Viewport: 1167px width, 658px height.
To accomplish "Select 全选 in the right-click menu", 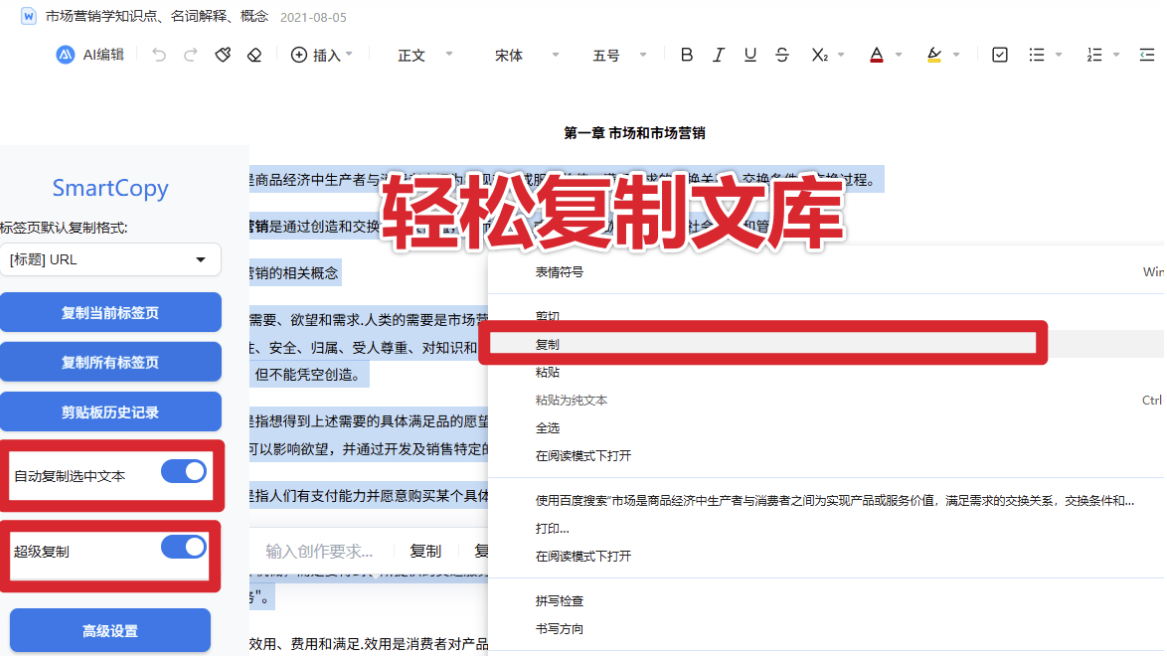I will [x=548, y=426].
